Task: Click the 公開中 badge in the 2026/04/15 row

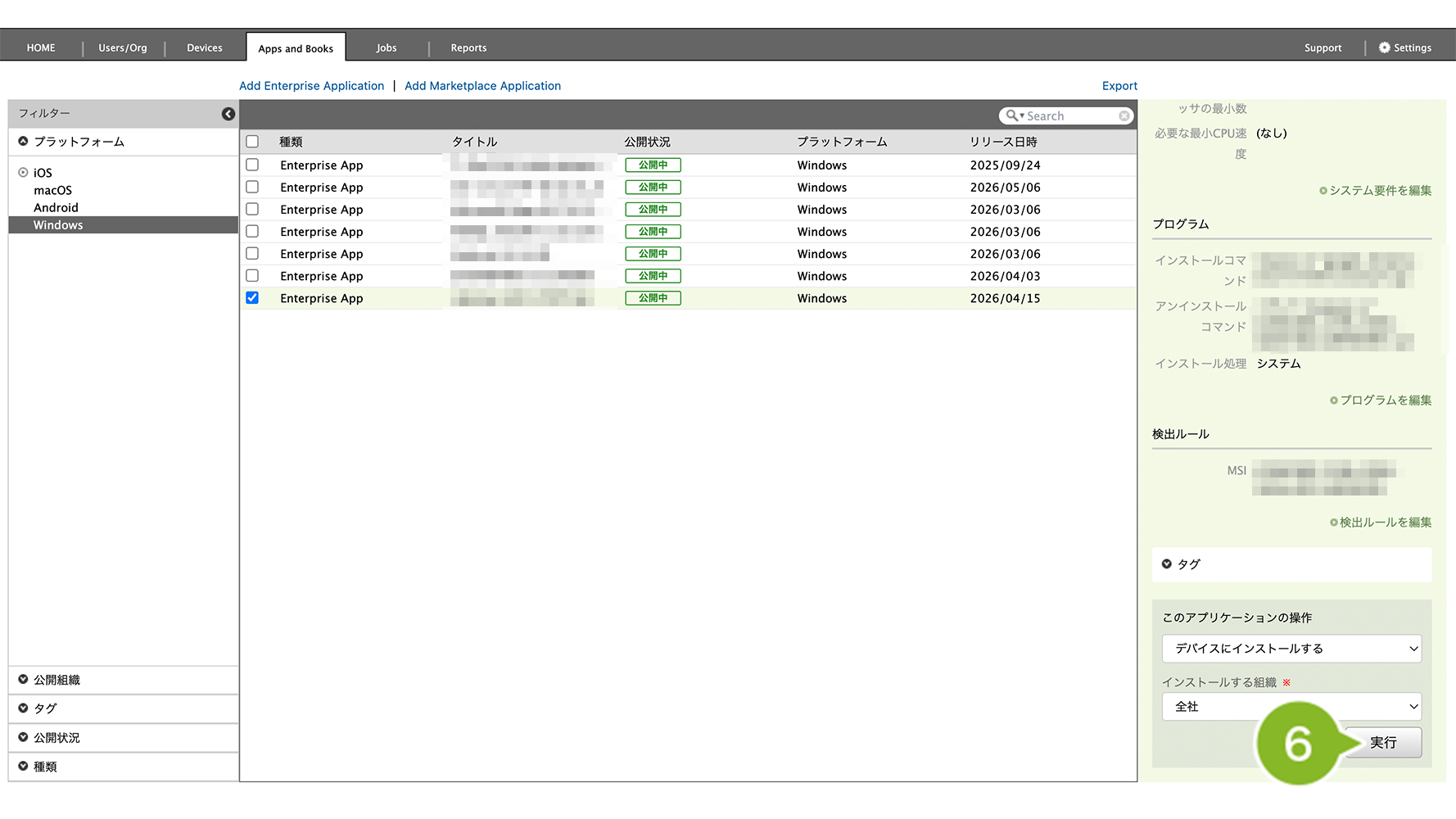Action: point(653,297)
